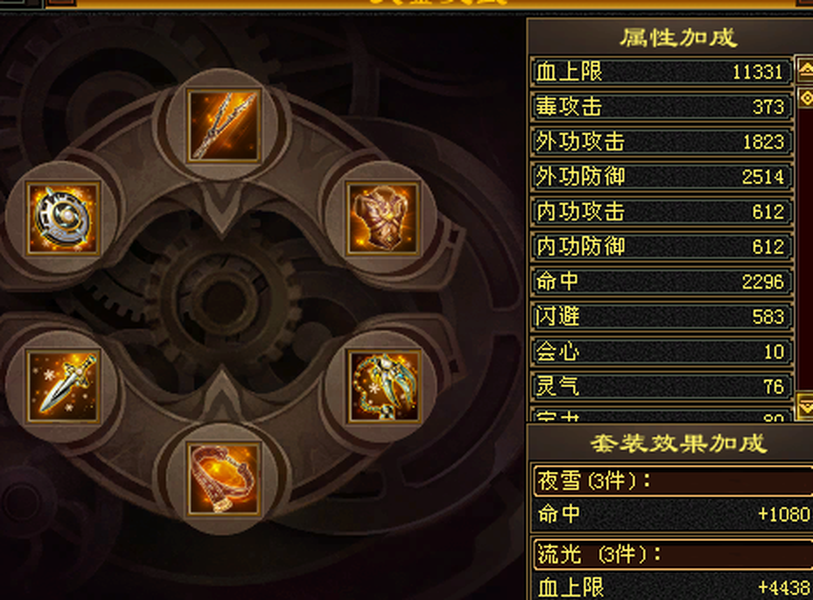
Task: Select the dagger equipment slot
Action: tap(63, 386)
